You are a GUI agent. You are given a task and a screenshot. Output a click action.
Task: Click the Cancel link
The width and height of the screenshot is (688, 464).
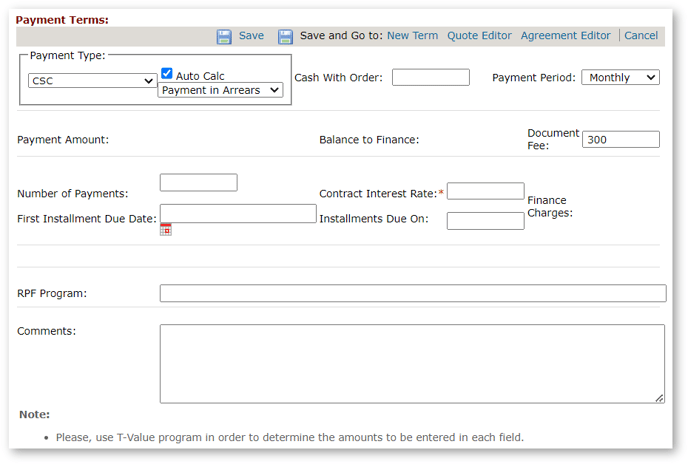[641, 36]
